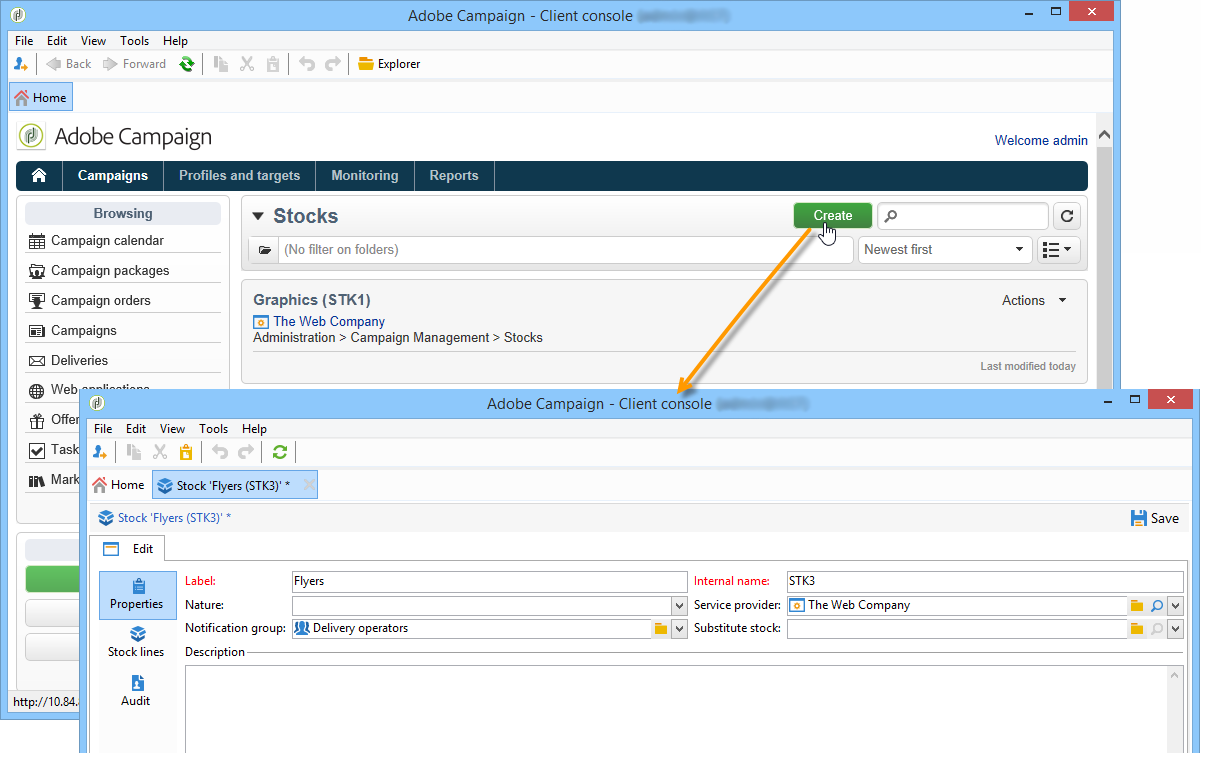The width and height of the screenshot is (1217, 761).
Task: Open Notification group dropdown arrow
Action: [x=679, y=629]
